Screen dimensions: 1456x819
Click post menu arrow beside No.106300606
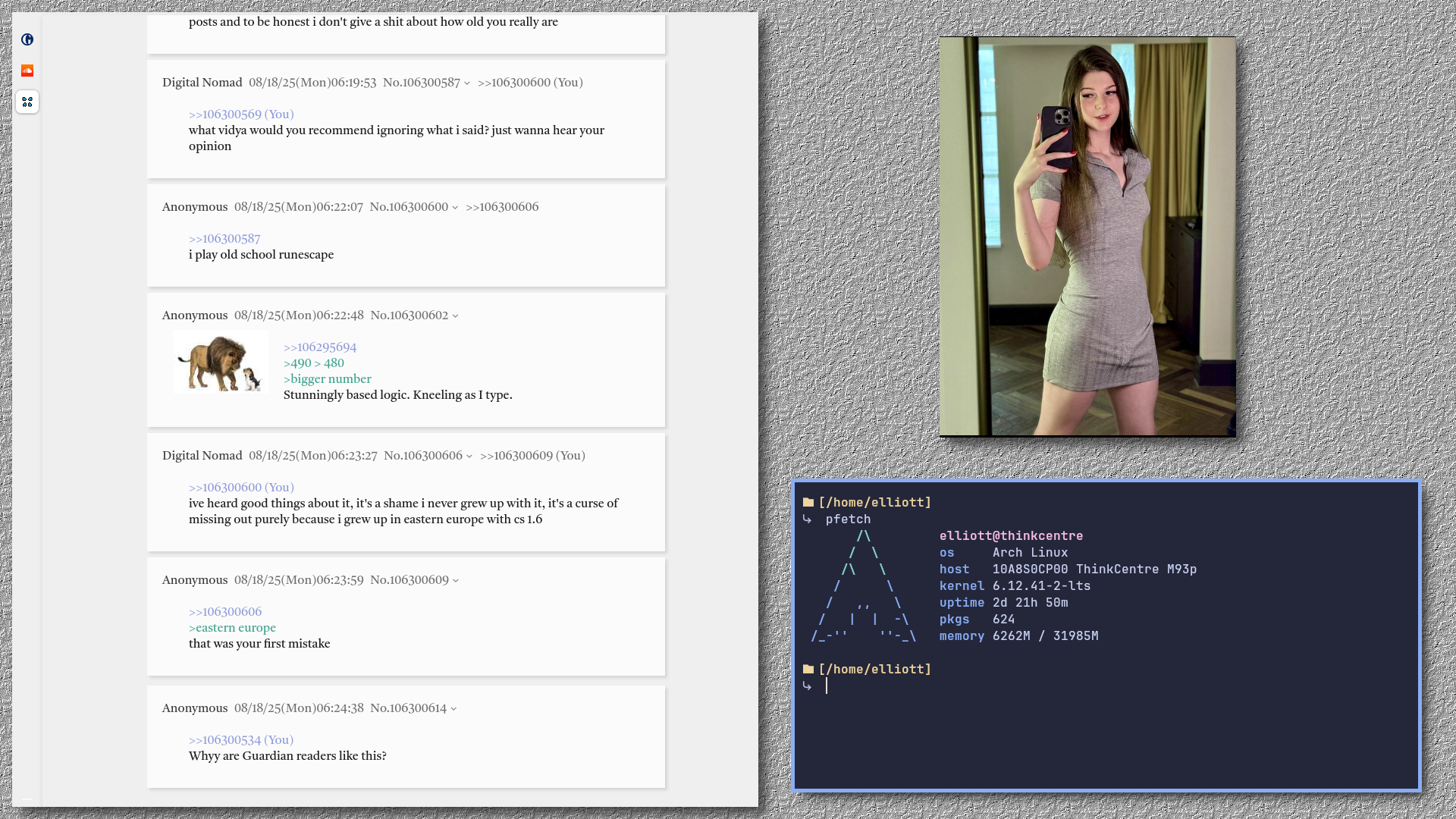coord(469,457)
